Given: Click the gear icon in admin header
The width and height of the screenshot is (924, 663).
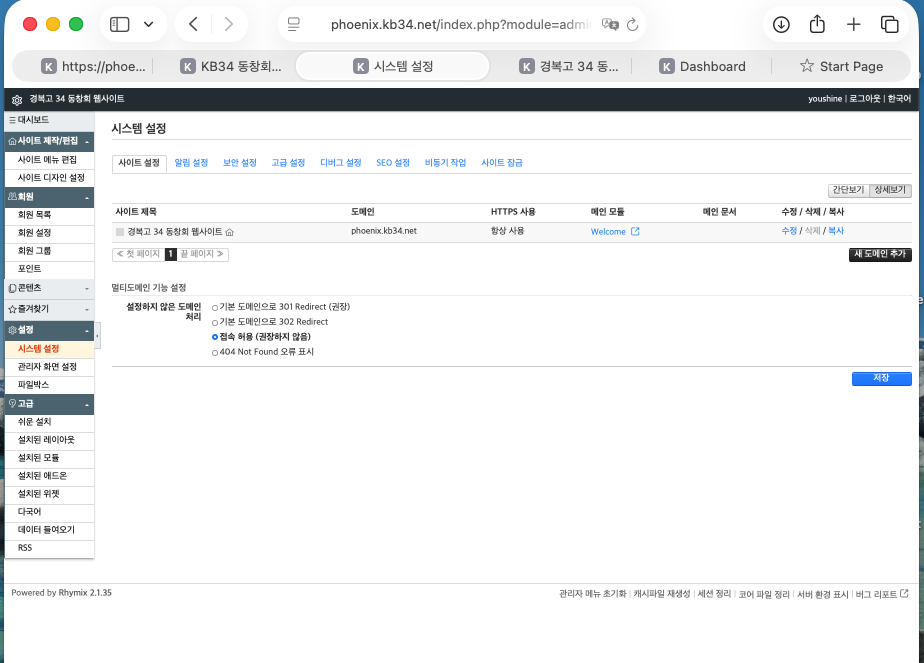Looking at the screenshot, I should point(17,100).
